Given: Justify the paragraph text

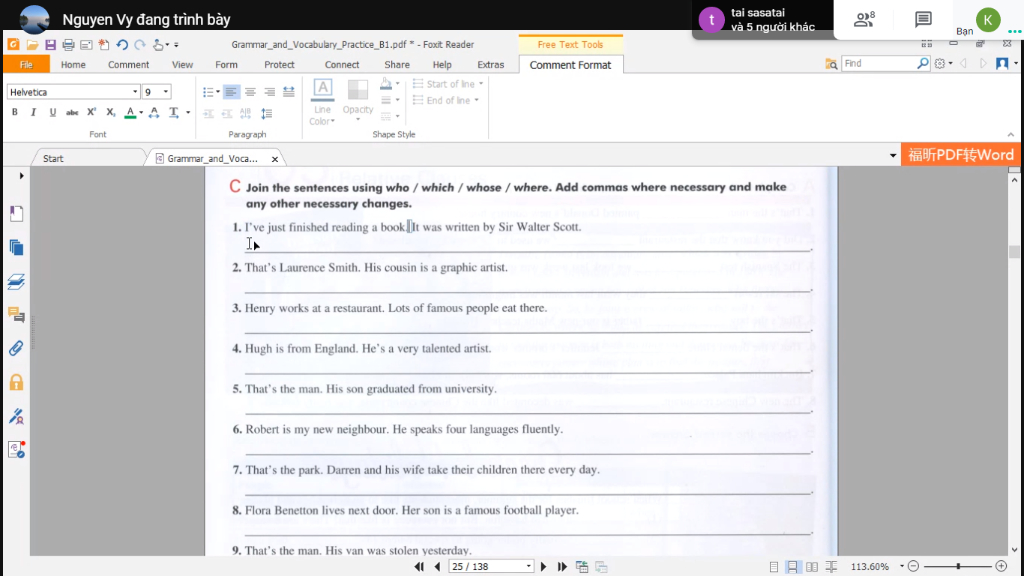Looking at the screenshot, I should point(289,92).
